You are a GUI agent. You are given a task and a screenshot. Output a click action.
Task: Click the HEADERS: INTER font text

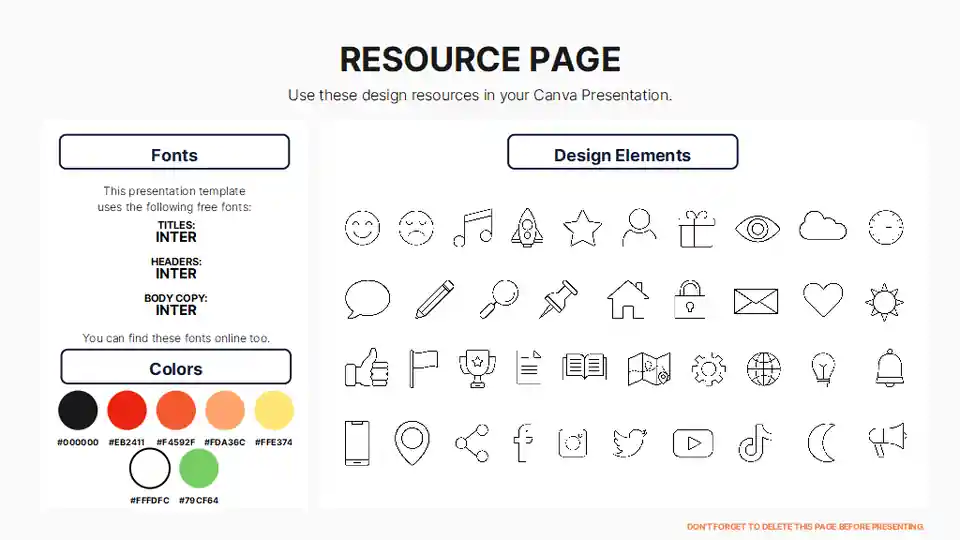click(176, 269)
